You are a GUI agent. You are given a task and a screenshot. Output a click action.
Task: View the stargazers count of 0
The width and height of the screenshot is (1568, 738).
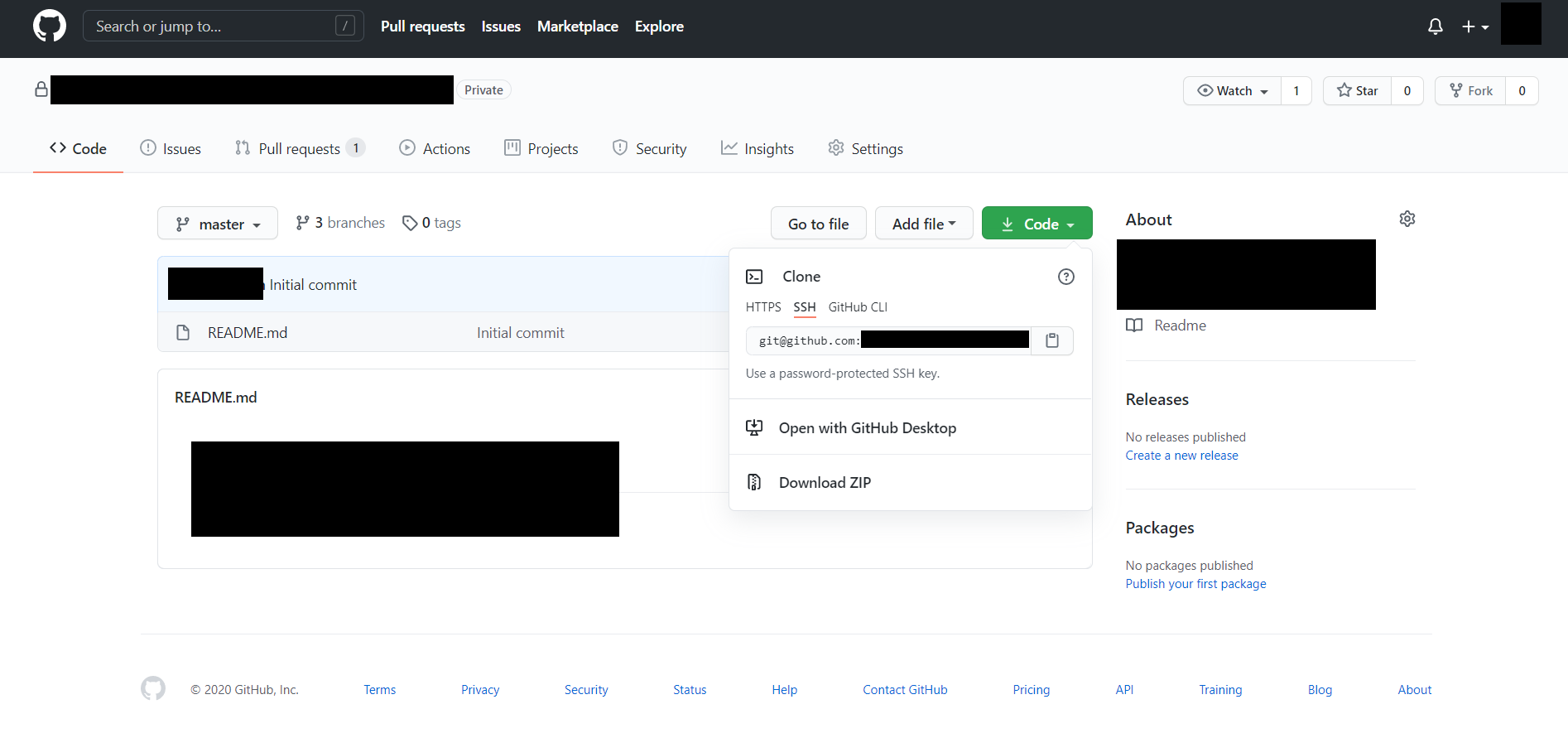pyautogui.click(x=1407, y=90)
